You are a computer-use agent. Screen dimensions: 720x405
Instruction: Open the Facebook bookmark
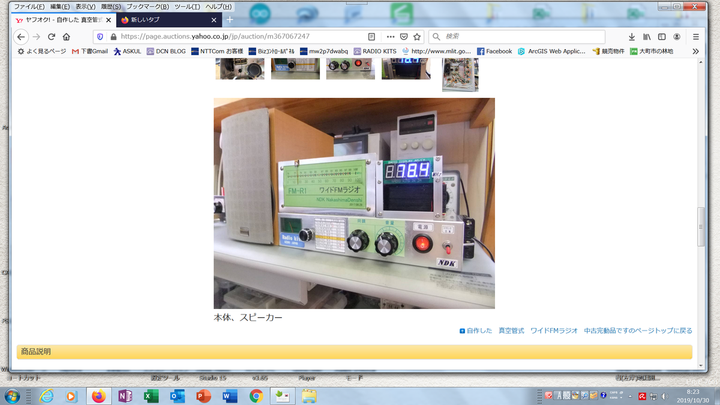tap(494, 51)
